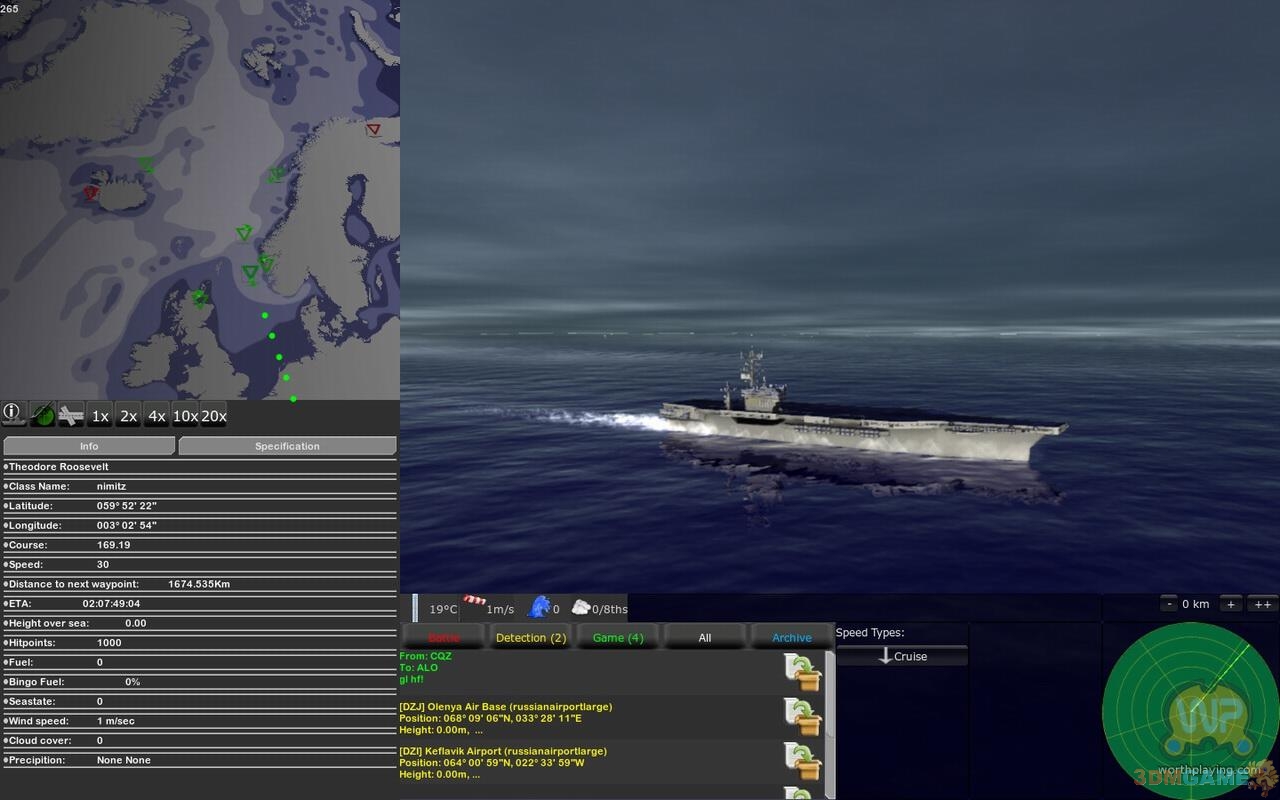This screenshot has height=800, width=1280.
Task: Click the unit info icon in the toolbar
Action: point(13,414)
